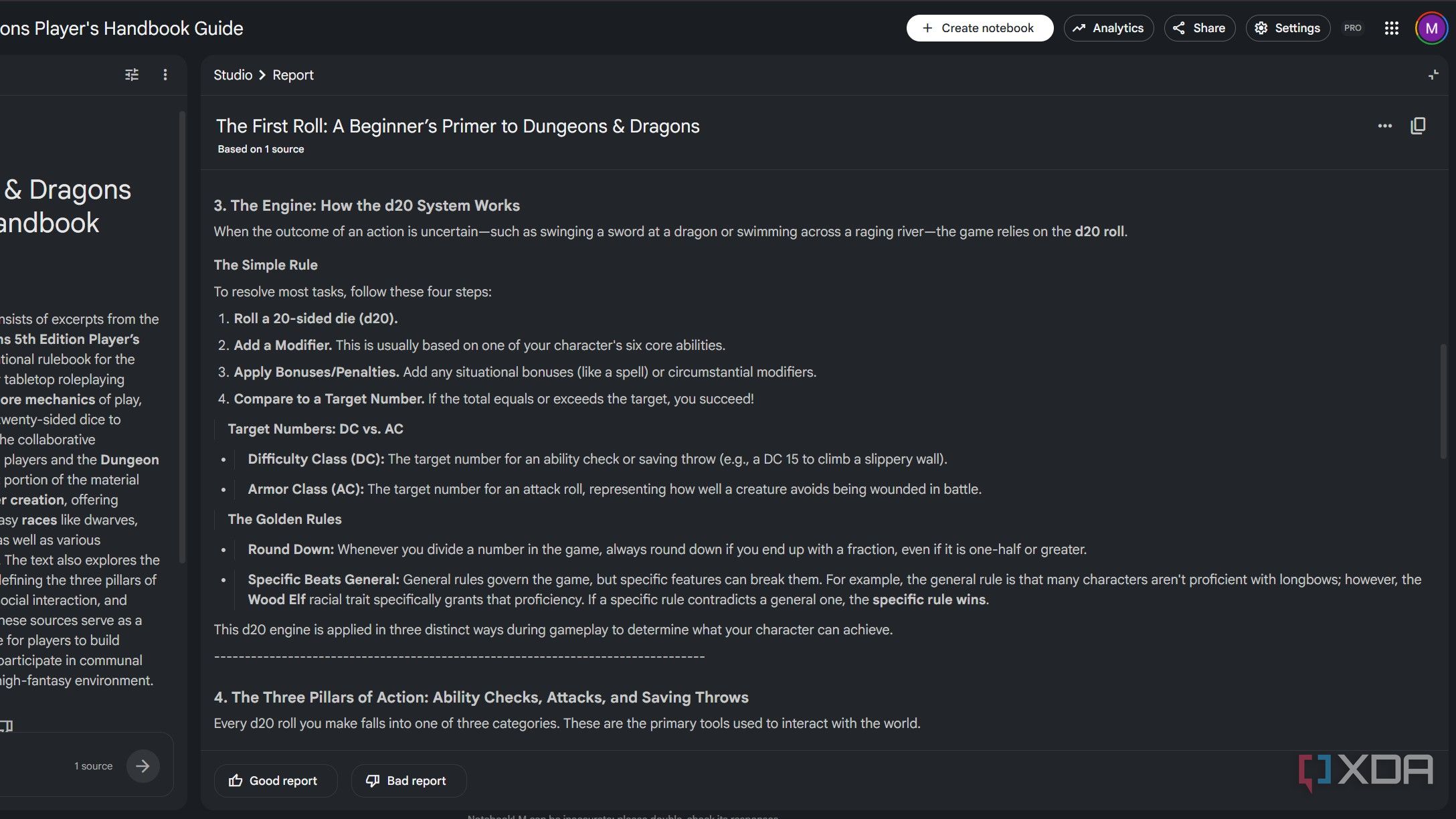Click the thumbs up Good report button
Image resolution: width=1456 pixels, height=819 pixels.
tap(275, 780)
